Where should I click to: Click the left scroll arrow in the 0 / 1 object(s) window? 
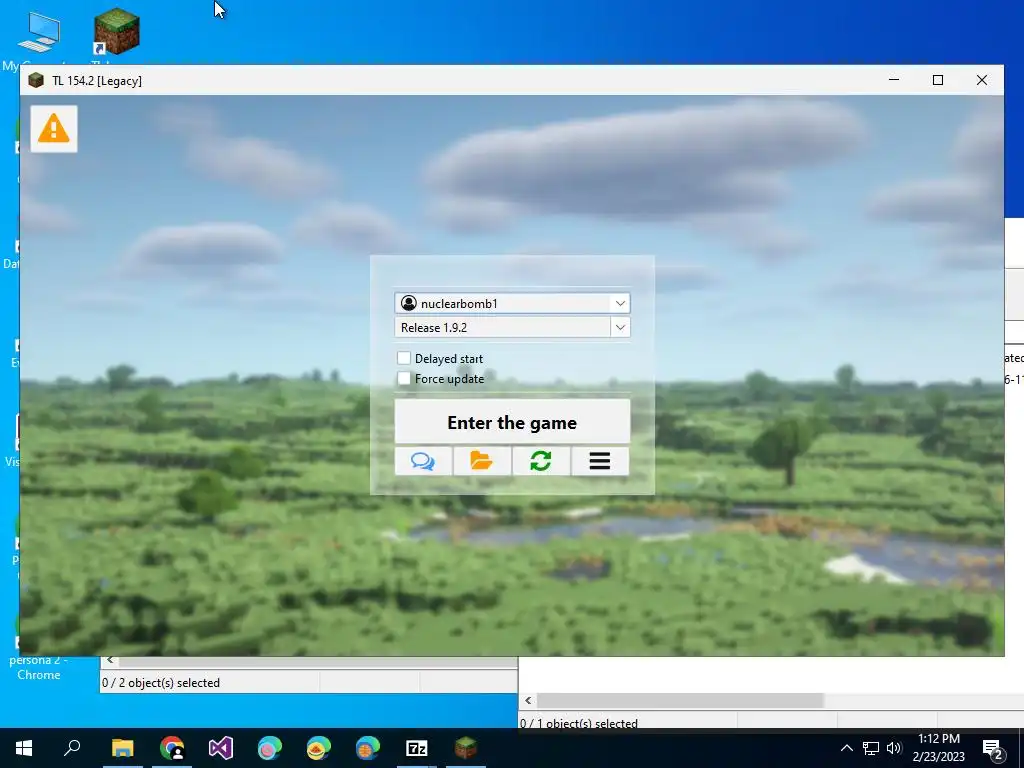coord(528,700)
